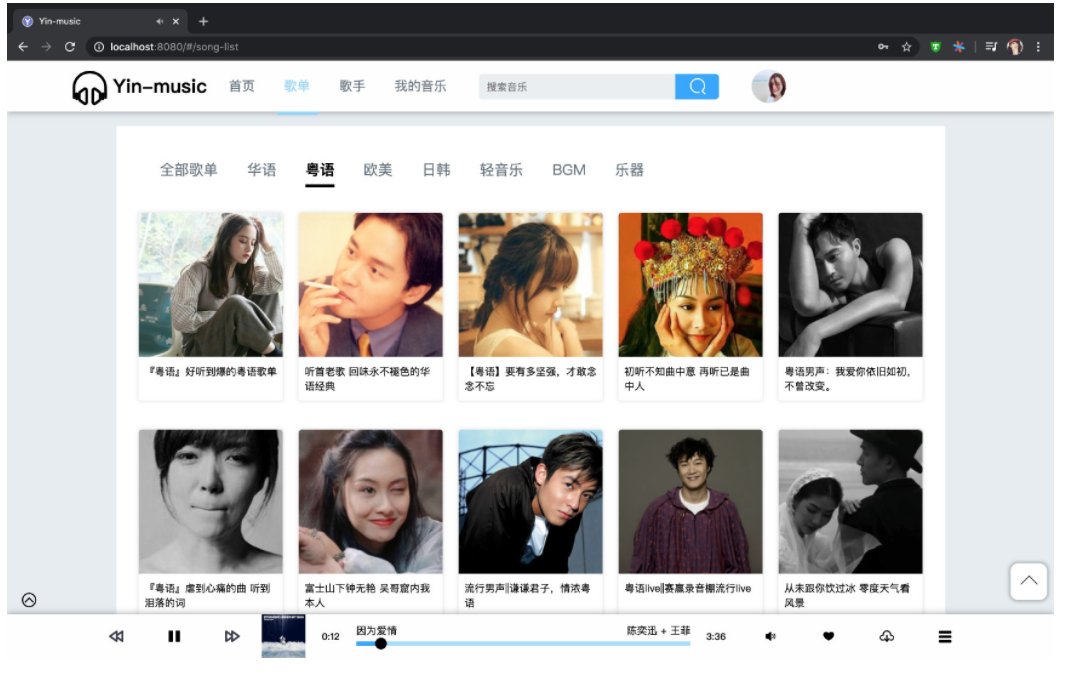The width and height of the screenshot is (1072, 681).
Task: Select 歌单 in the top navigation
Action: tap(297, 86)
